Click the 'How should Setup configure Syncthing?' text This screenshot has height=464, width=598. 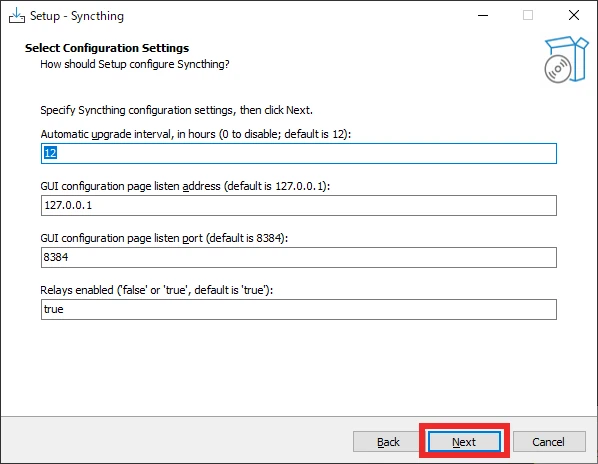[x=135, y=64]
